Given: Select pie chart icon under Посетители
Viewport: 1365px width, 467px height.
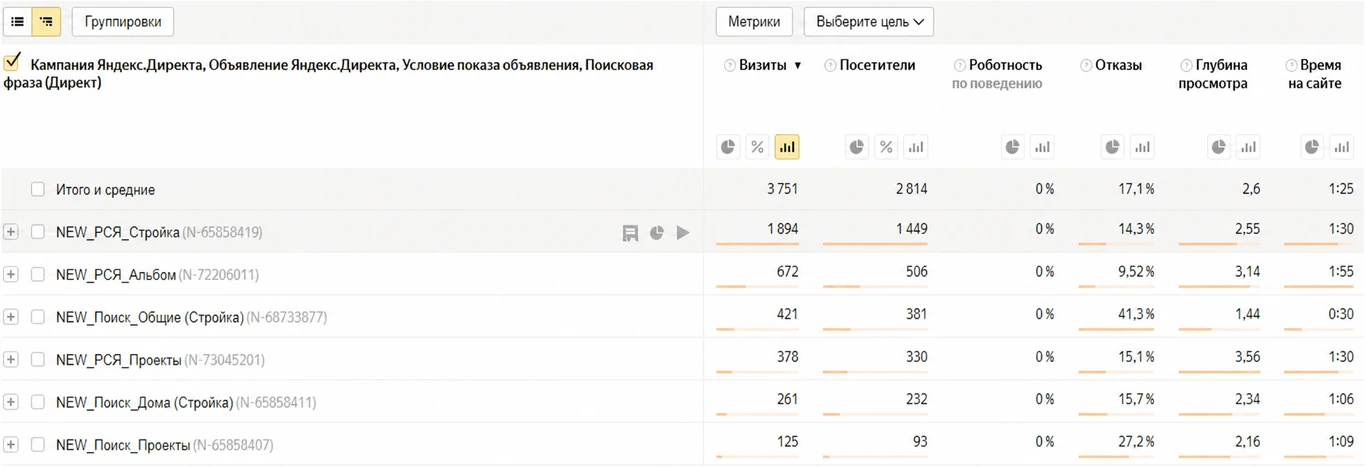Looking at the screenshot, I should pyautogui.click(x=857, y=147).
